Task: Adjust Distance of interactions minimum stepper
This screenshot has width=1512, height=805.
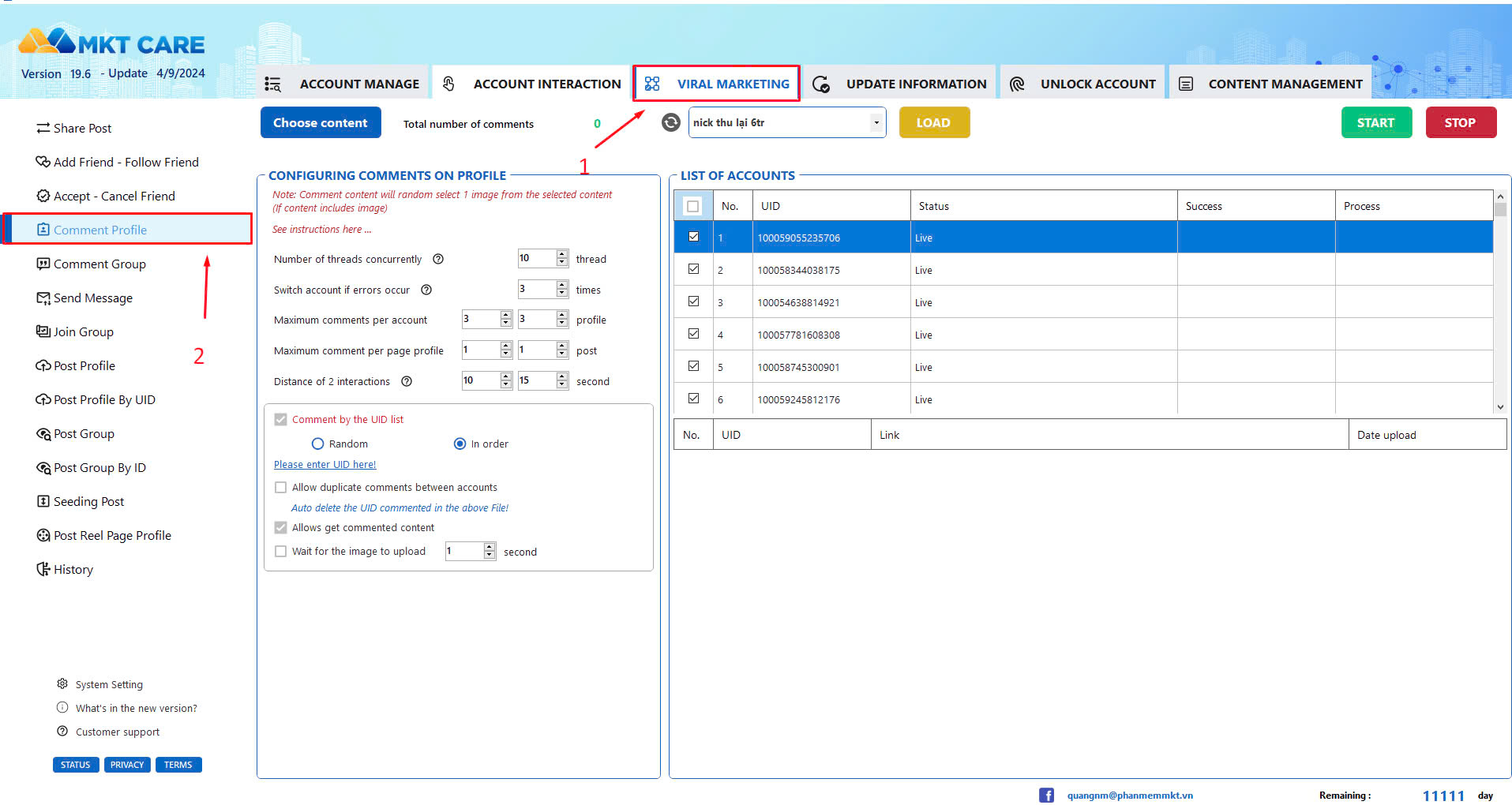Action: point(506,380)
